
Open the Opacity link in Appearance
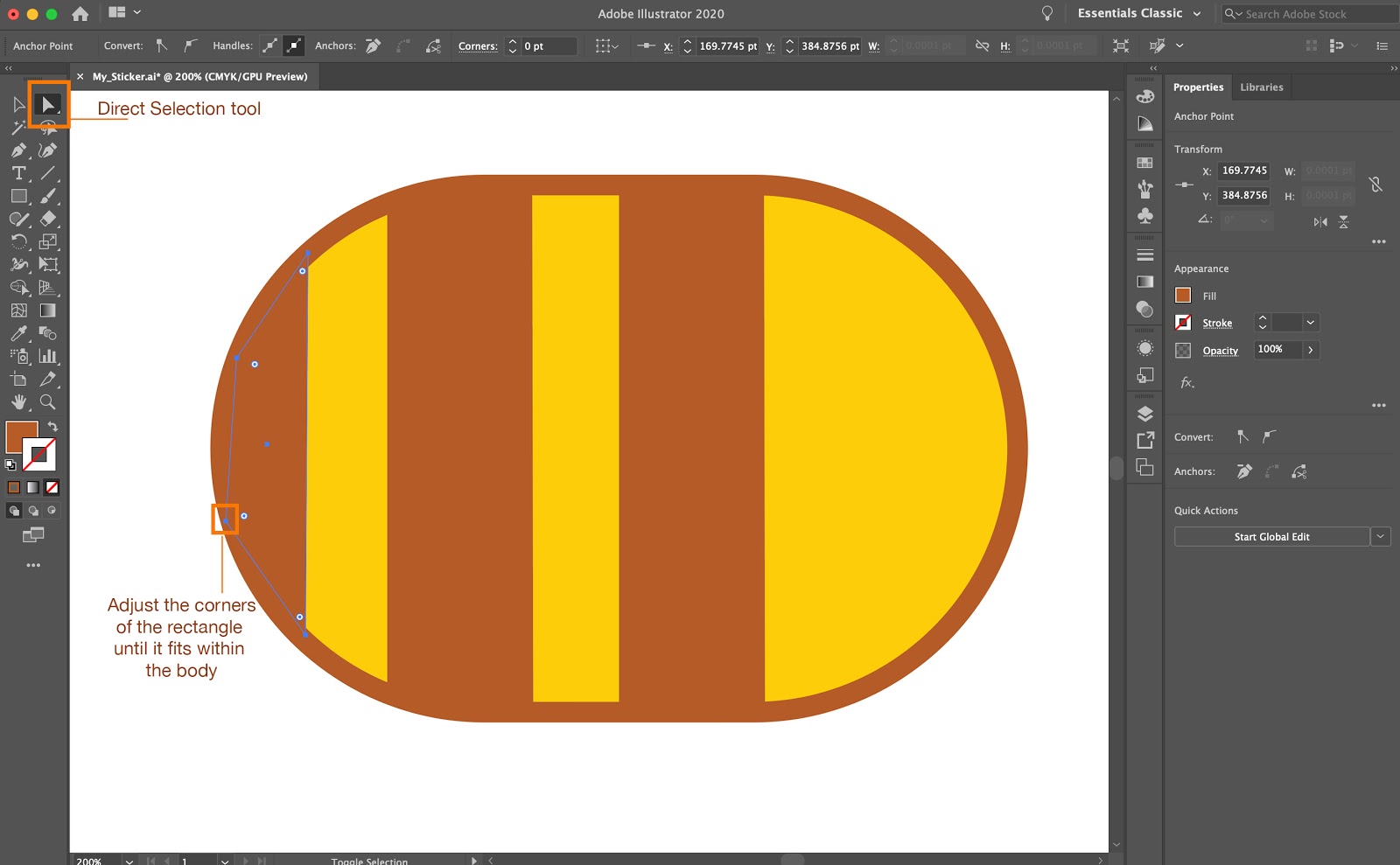pyautogui.click(x=1220, y=351)
